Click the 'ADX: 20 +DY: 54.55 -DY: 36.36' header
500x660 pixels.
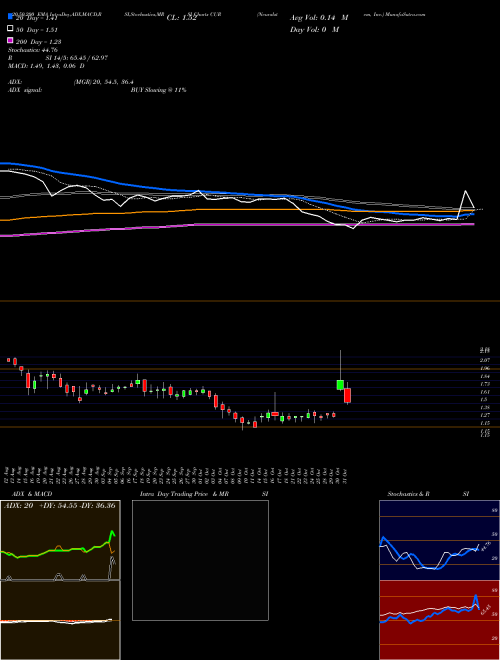click(59, 505)
